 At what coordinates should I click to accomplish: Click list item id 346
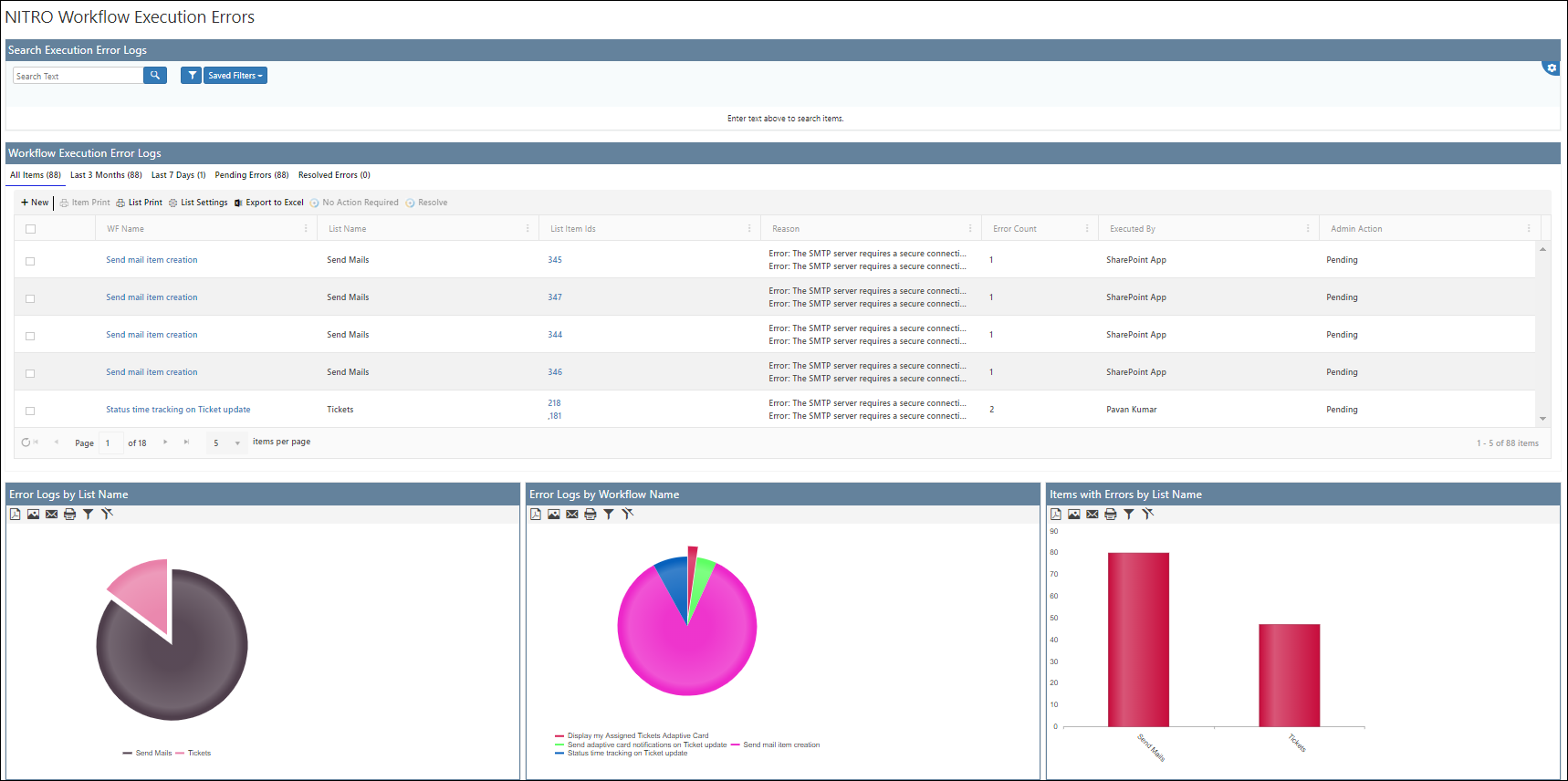pyautogui.click(x=555, y=372)
